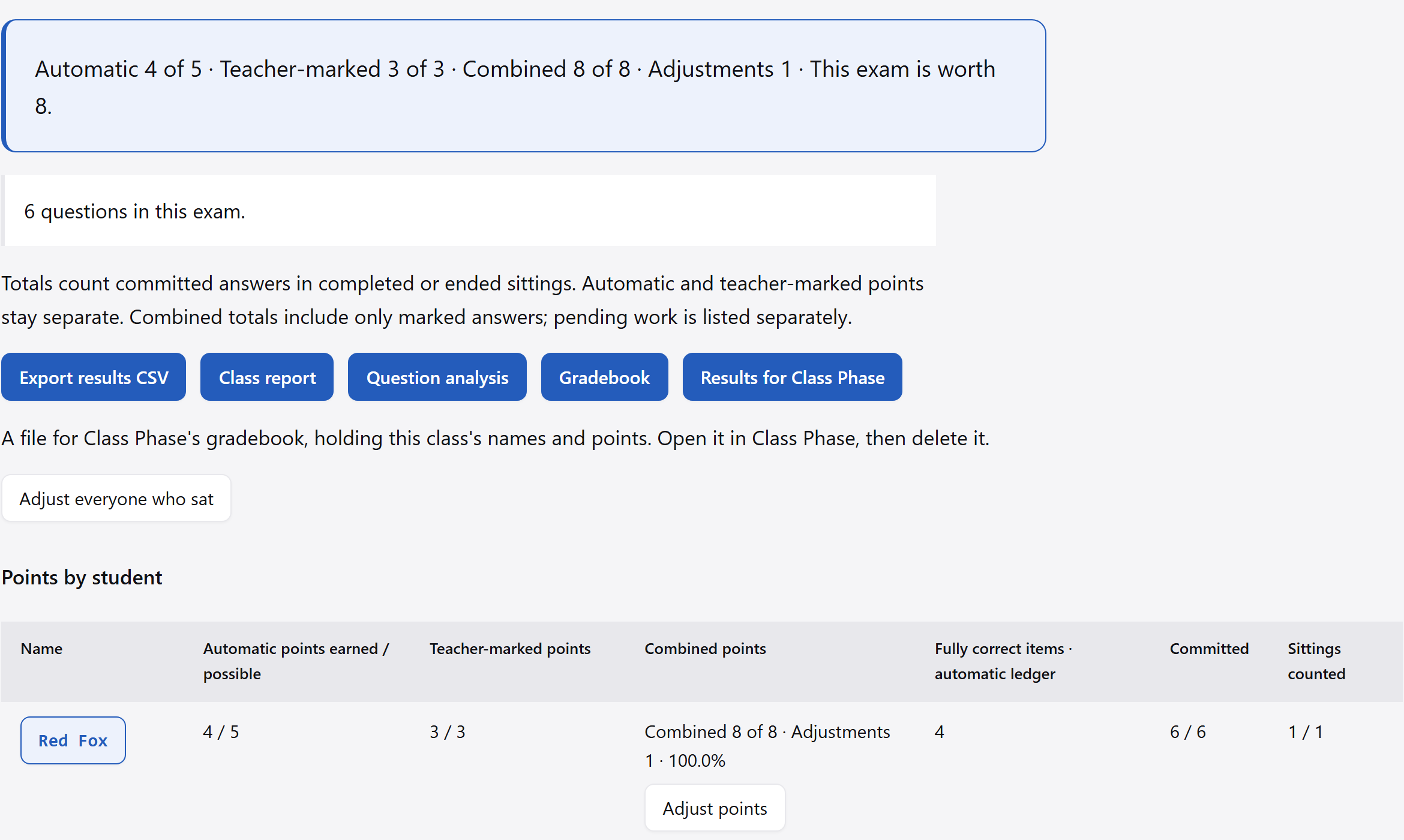
Task: Click Teacher-marked points column header
Action: click(510, 649)
